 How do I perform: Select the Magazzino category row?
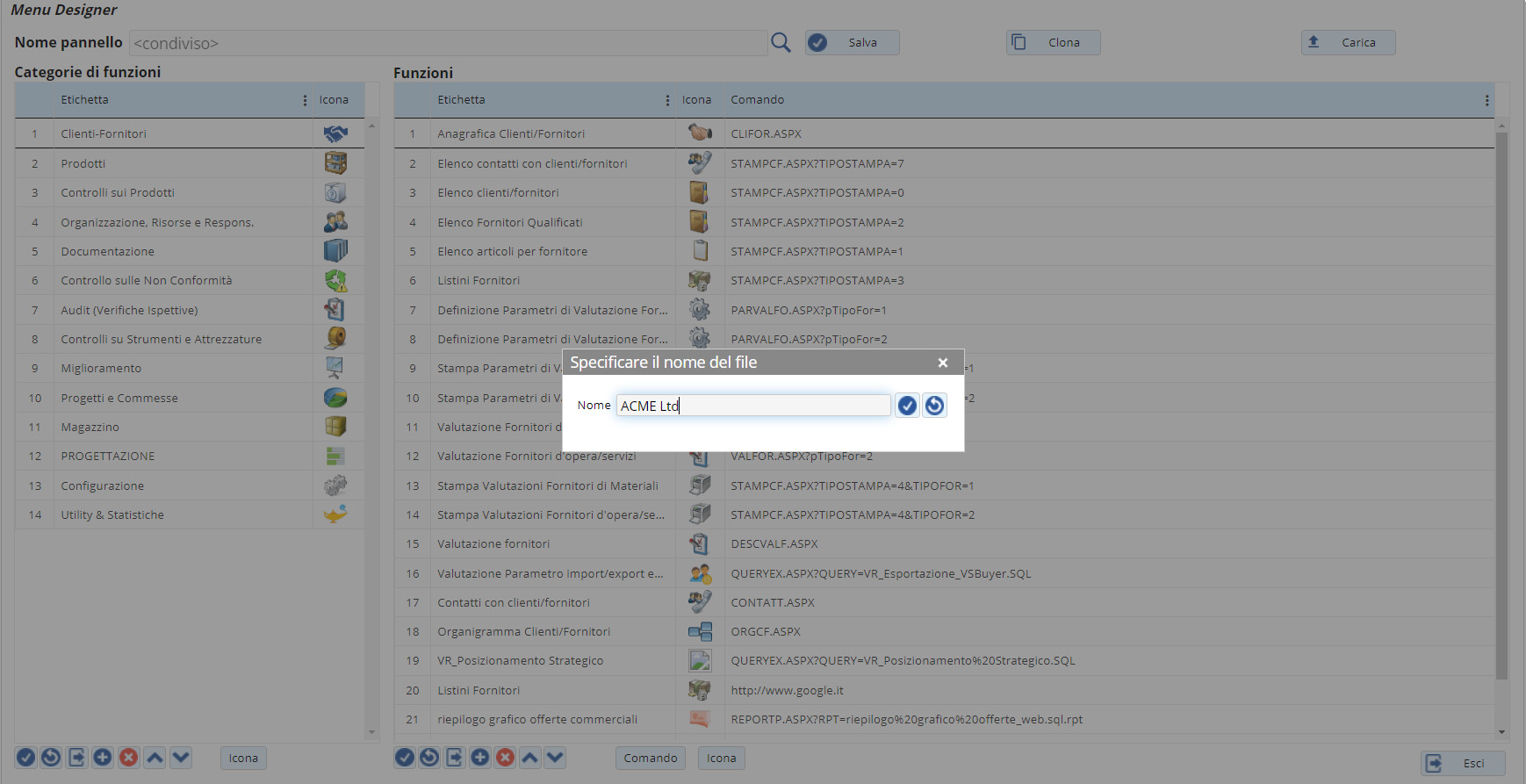point(90,427)
